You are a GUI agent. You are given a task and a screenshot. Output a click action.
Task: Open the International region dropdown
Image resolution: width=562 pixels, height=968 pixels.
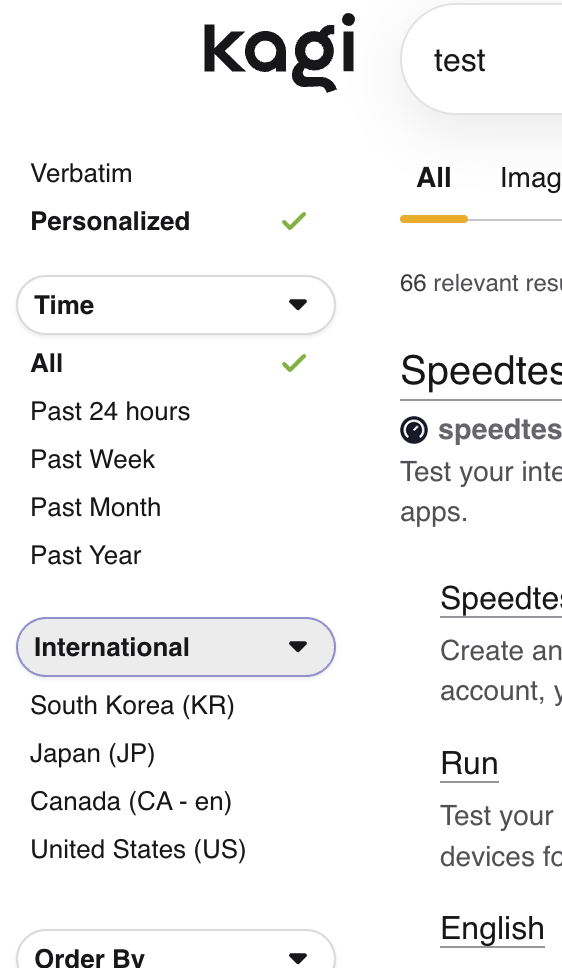pyautogui.click(x=176, y=647)
